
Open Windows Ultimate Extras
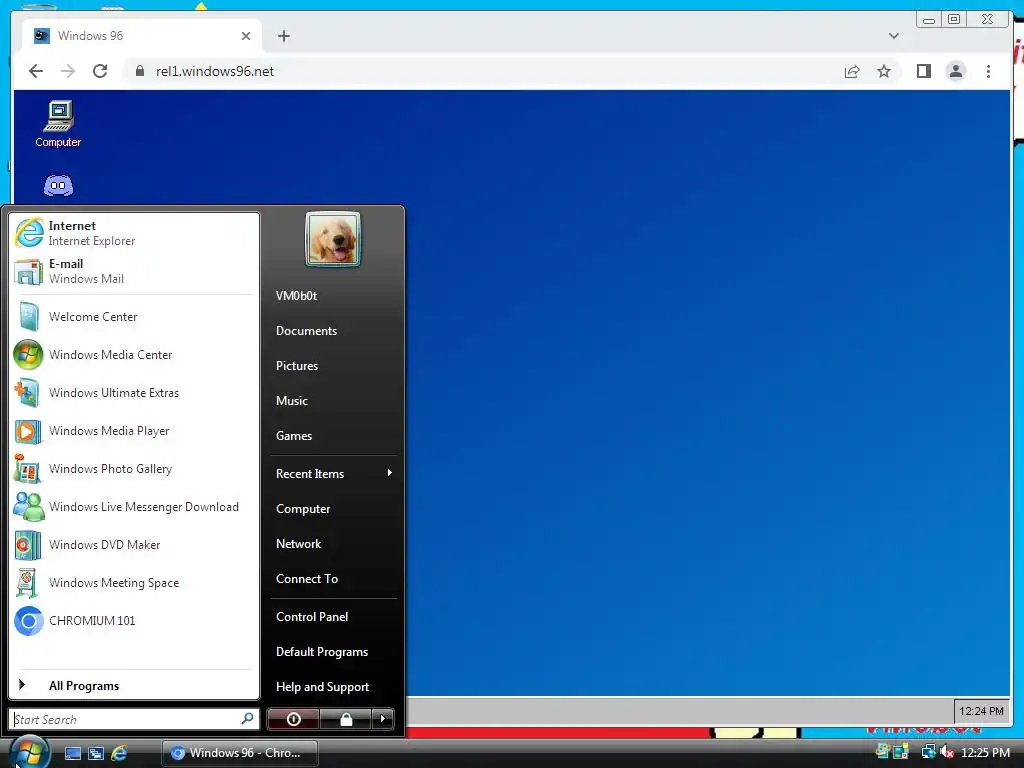coord(134,392)
